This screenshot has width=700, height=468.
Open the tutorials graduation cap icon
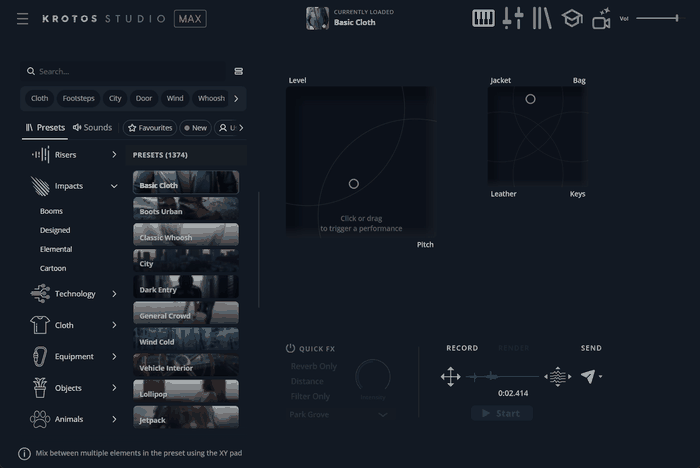pyautogui.click(x=572, y=19)
